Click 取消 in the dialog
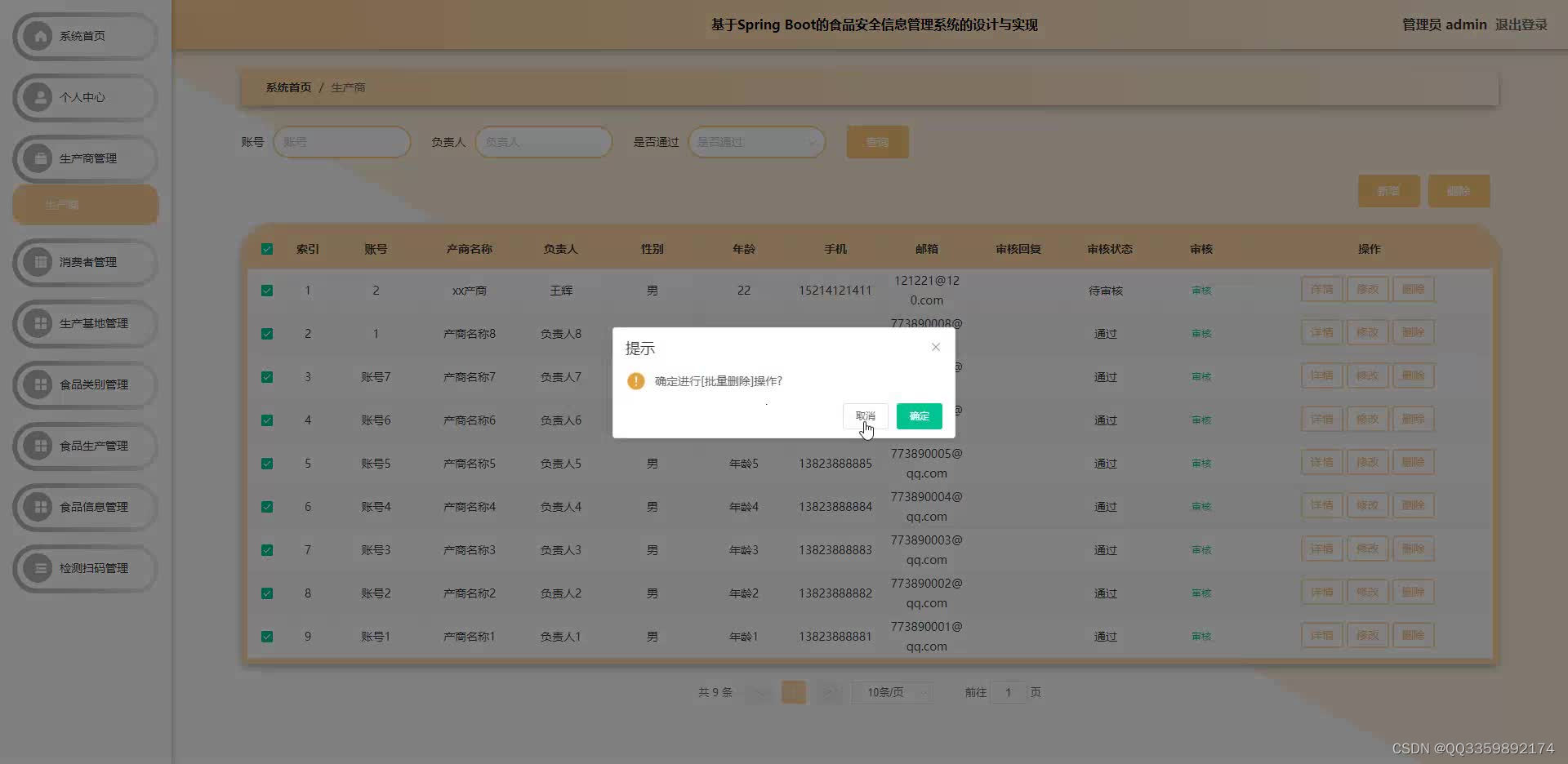Viewport: 1568px width, 764px height. tap(865, 416)
